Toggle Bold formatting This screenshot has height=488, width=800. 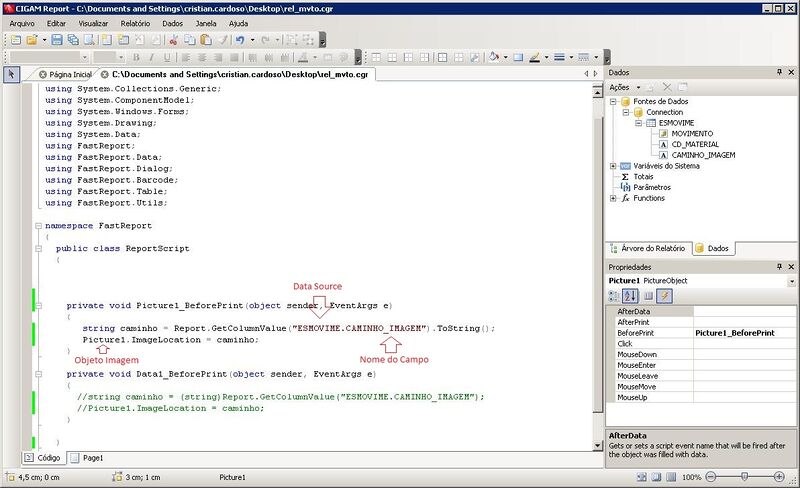click(x=136, y=57)
